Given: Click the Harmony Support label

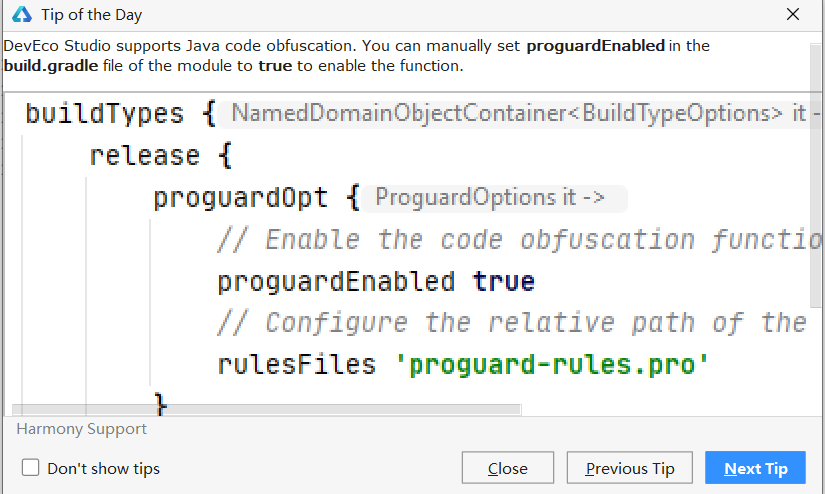Looking at the screenshot, I should 82,429.
